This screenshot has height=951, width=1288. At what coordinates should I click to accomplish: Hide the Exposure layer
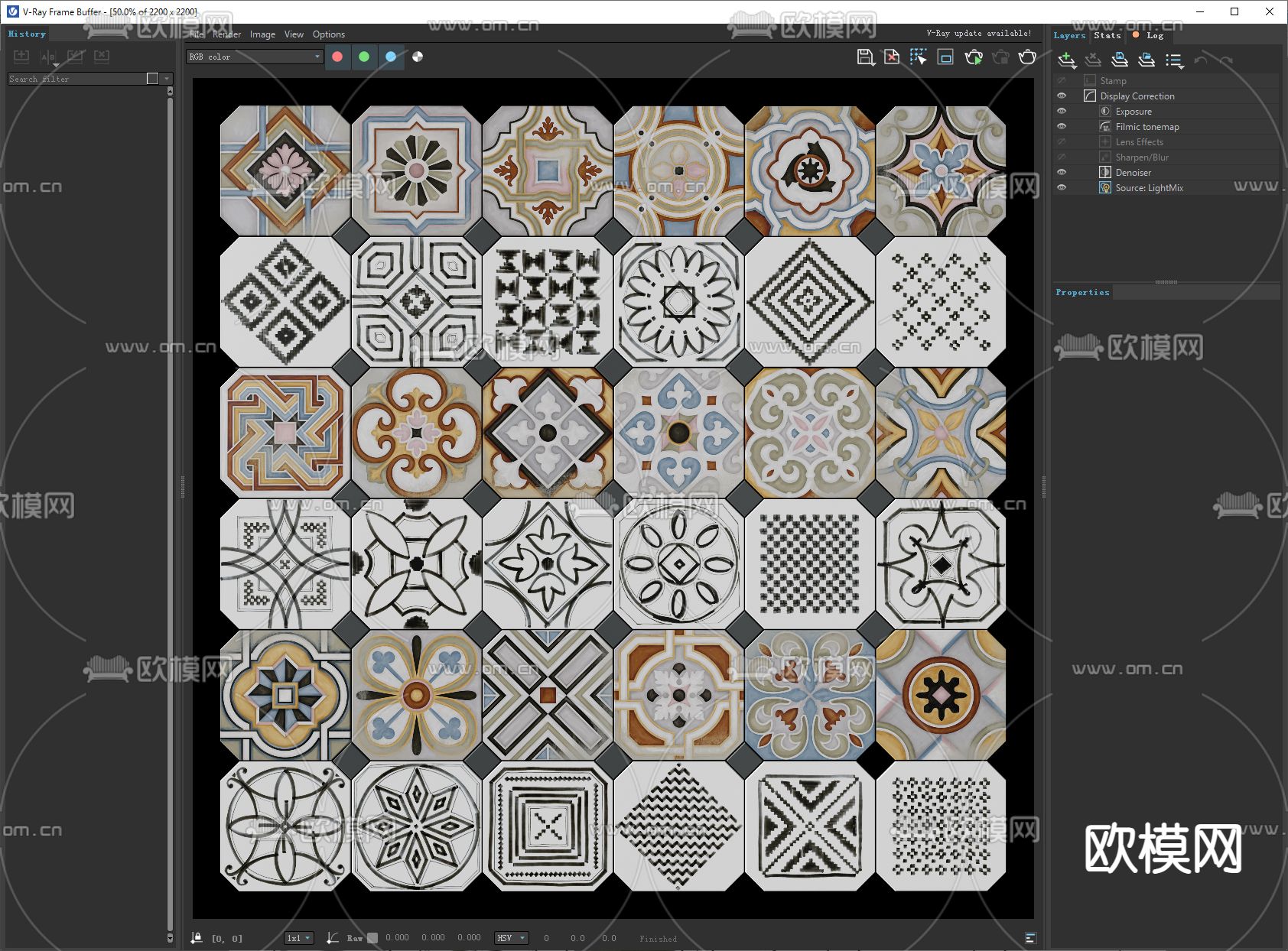(1062, 112)
